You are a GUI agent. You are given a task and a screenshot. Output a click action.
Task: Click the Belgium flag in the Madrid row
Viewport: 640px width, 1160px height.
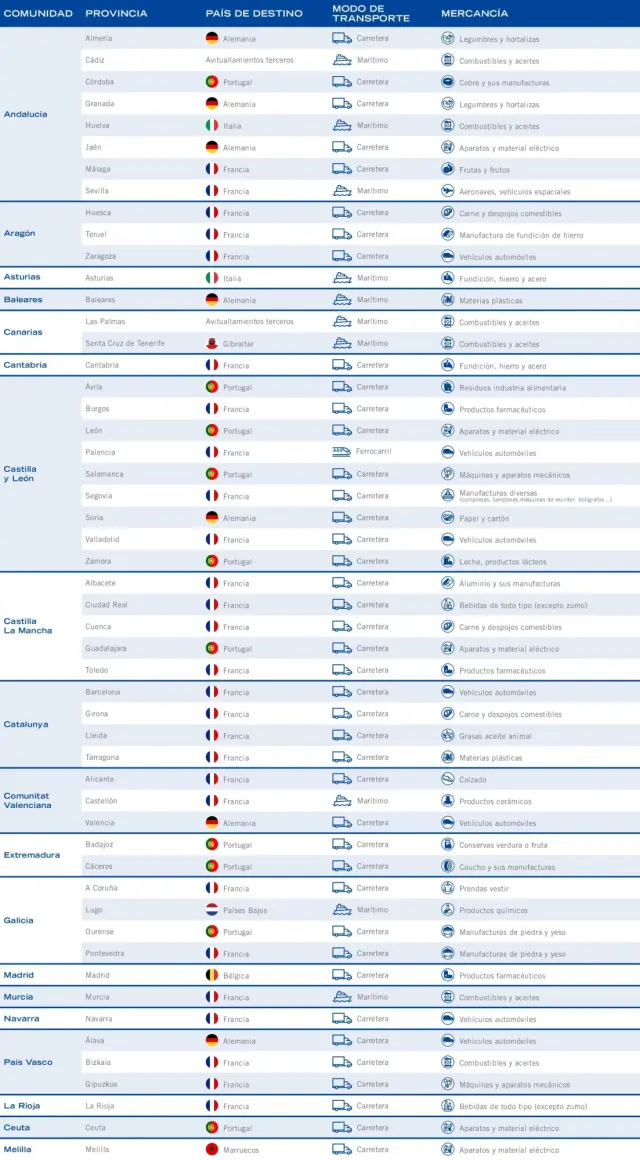click(211, 975)
